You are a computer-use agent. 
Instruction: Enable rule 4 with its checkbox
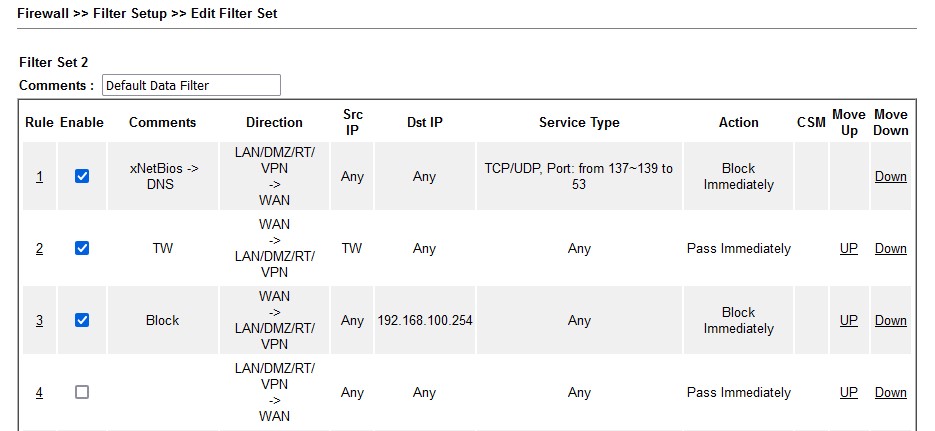(x=82, y=392)
